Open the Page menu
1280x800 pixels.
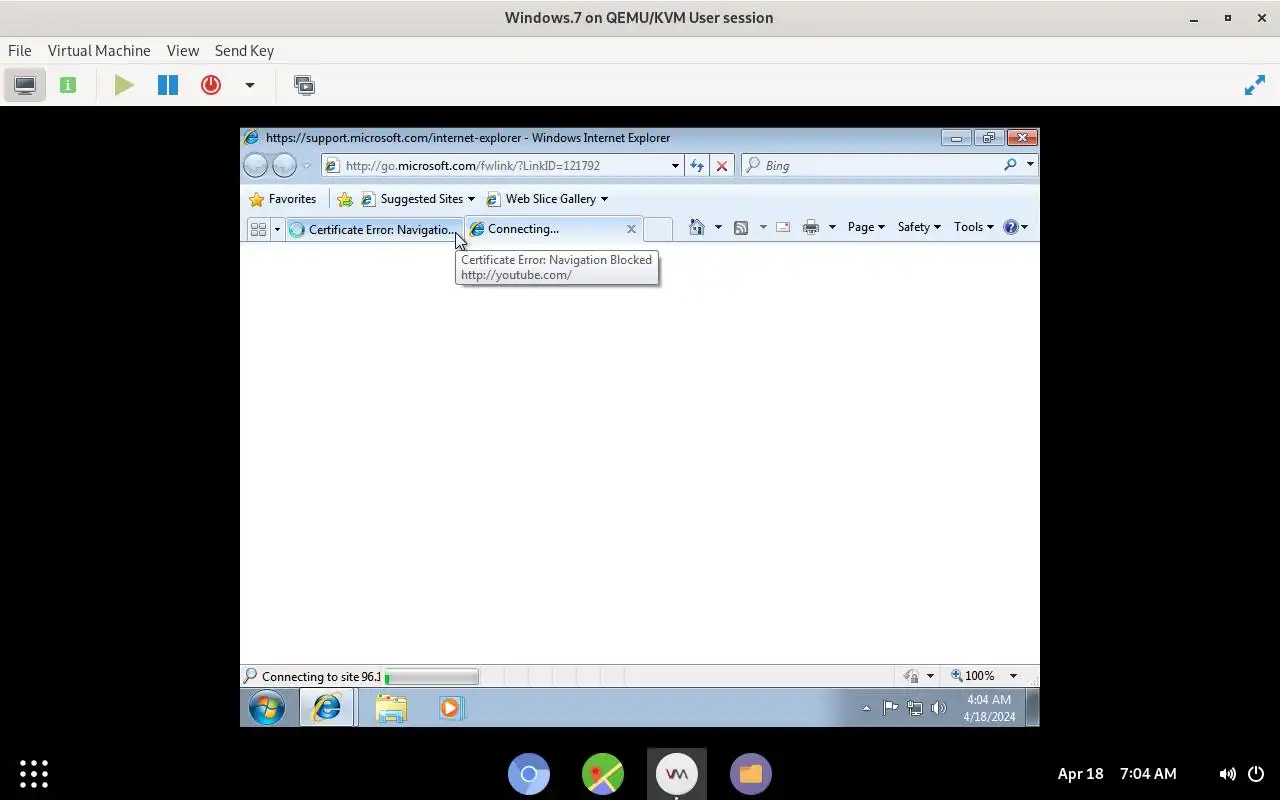[866, 227]
